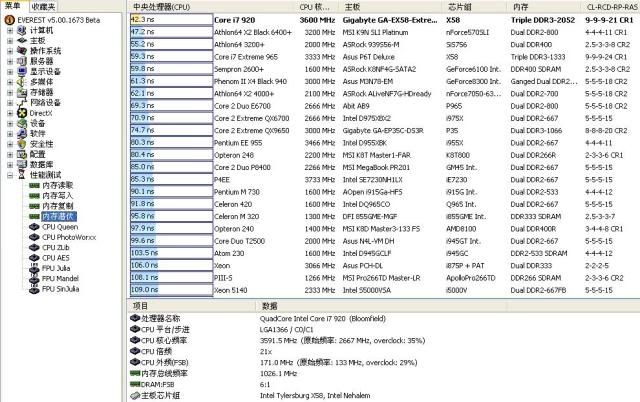The width and height of the screenshot is (640, 402).
Task: Select the CPU AES benchmark icon
Action: (35, 257)
